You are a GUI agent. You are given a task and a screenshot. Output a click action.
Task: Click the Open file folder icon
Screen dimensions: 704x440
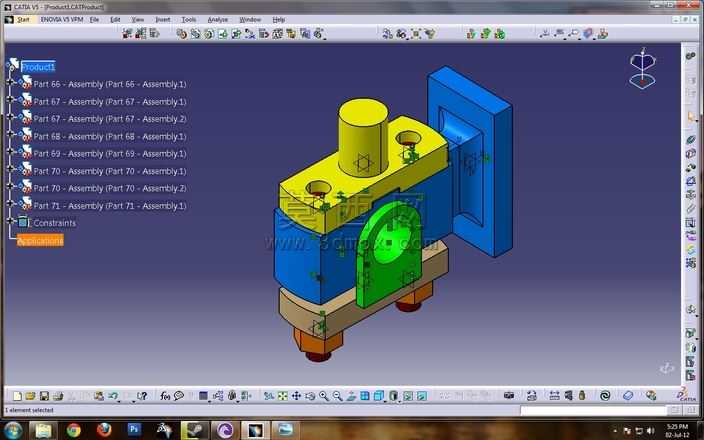pyautogui.click(x=31, y=396)
